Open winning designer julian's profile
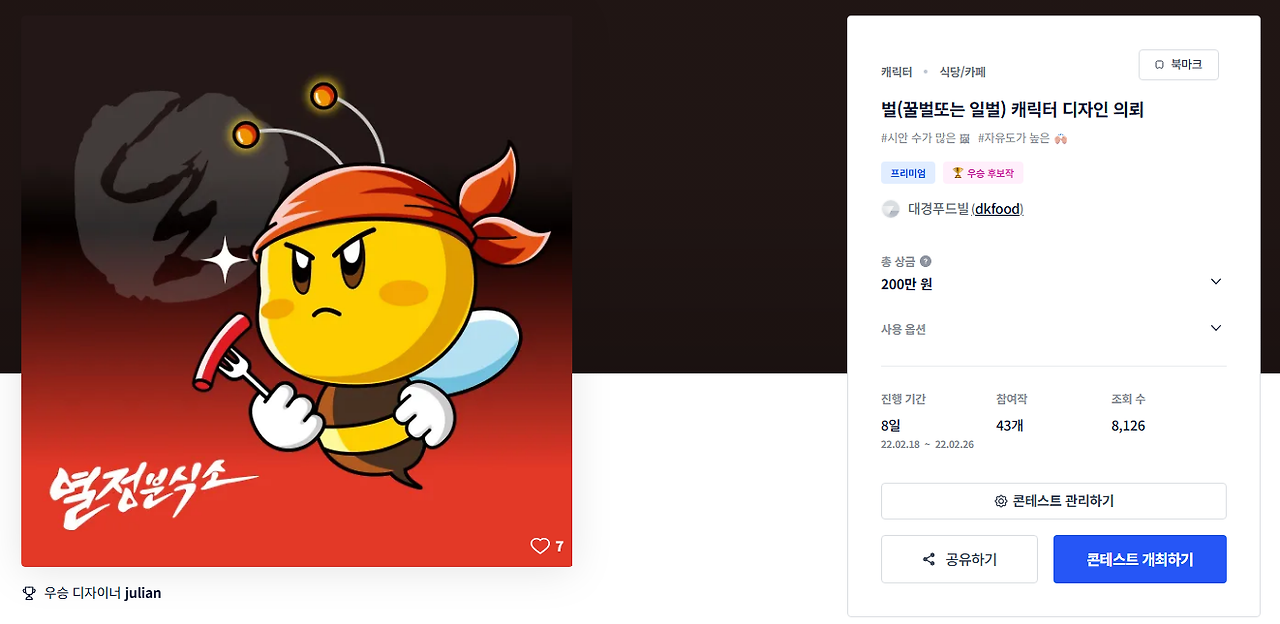This screenshot has width=1280, height=624. click(143, 593)
